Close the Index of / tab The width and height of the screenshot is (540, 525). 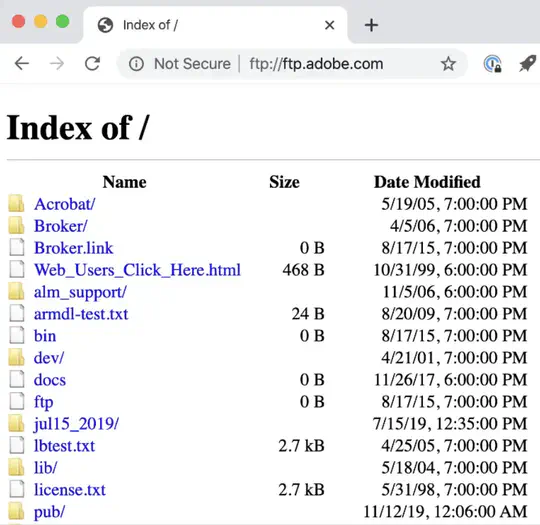pos(330,25)
